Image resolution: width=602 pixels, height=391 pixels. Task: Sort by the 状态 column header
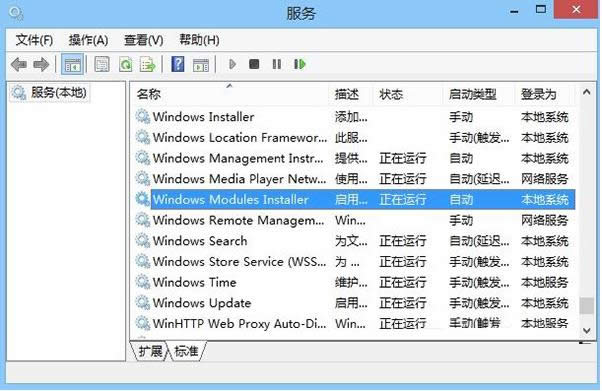coord(407,94)
